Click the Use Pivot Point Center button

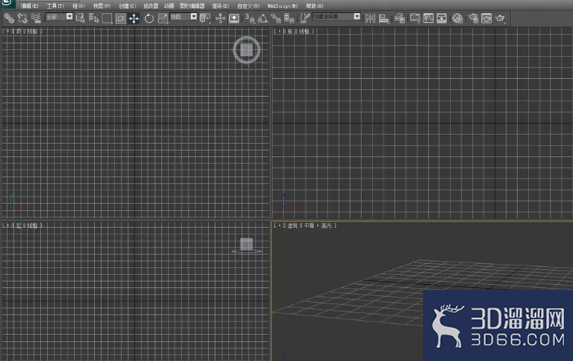tap(205, 18)
